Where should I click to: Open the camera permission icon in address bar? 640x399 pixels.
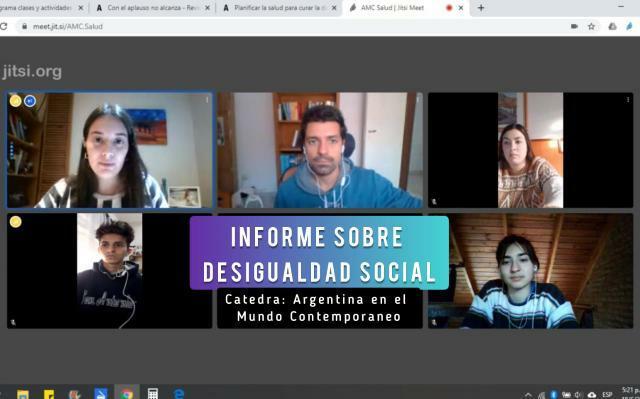coord(574,27)
